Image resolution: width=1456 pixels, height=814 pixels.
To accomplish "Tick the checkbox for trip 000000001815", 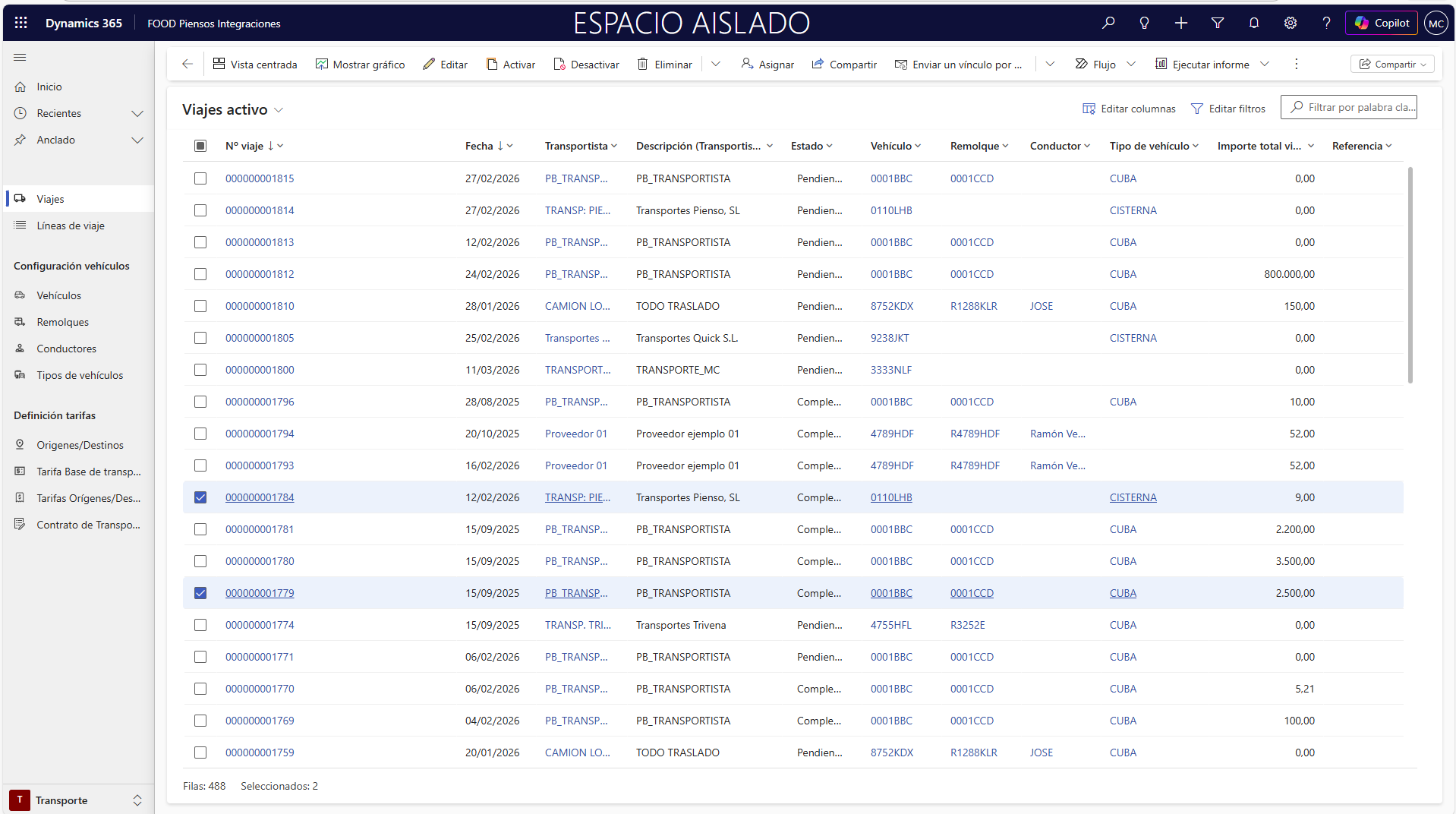I will coord(200,178).
